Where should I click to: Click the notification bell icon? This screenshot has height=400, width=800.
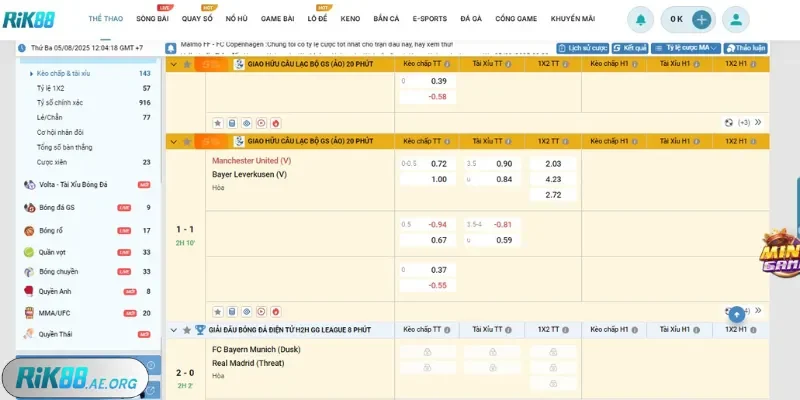[x=640, y=19]
